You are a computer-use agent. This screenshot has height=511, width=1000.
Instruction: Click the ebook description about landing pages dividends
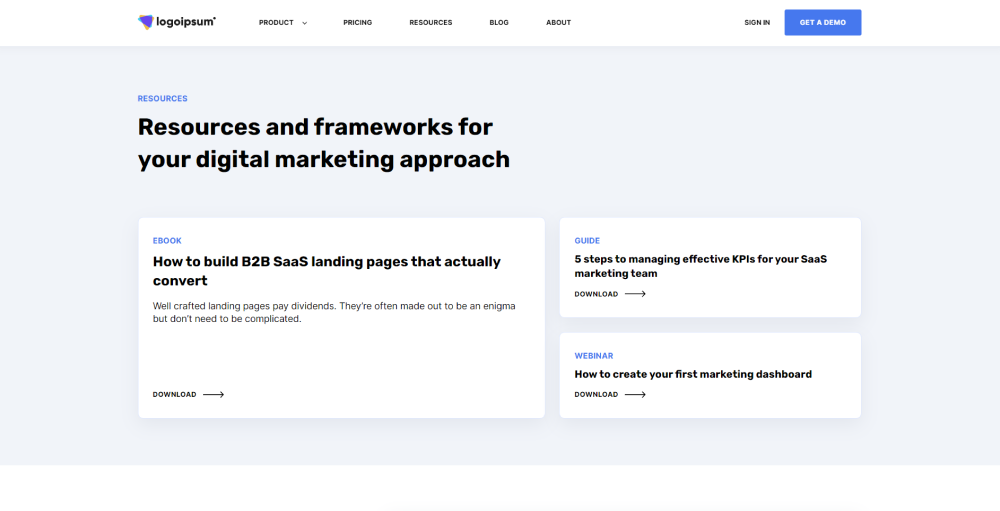click(x=334, y=312)
